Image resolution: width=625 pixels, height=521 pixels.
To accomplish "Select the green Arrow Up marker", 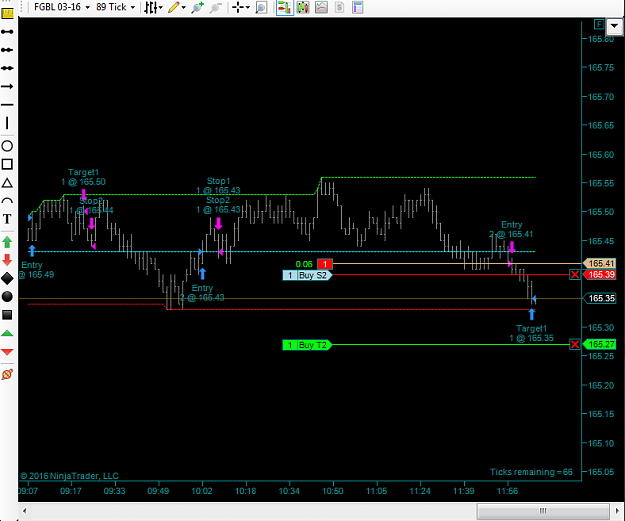I will (7, 242).
